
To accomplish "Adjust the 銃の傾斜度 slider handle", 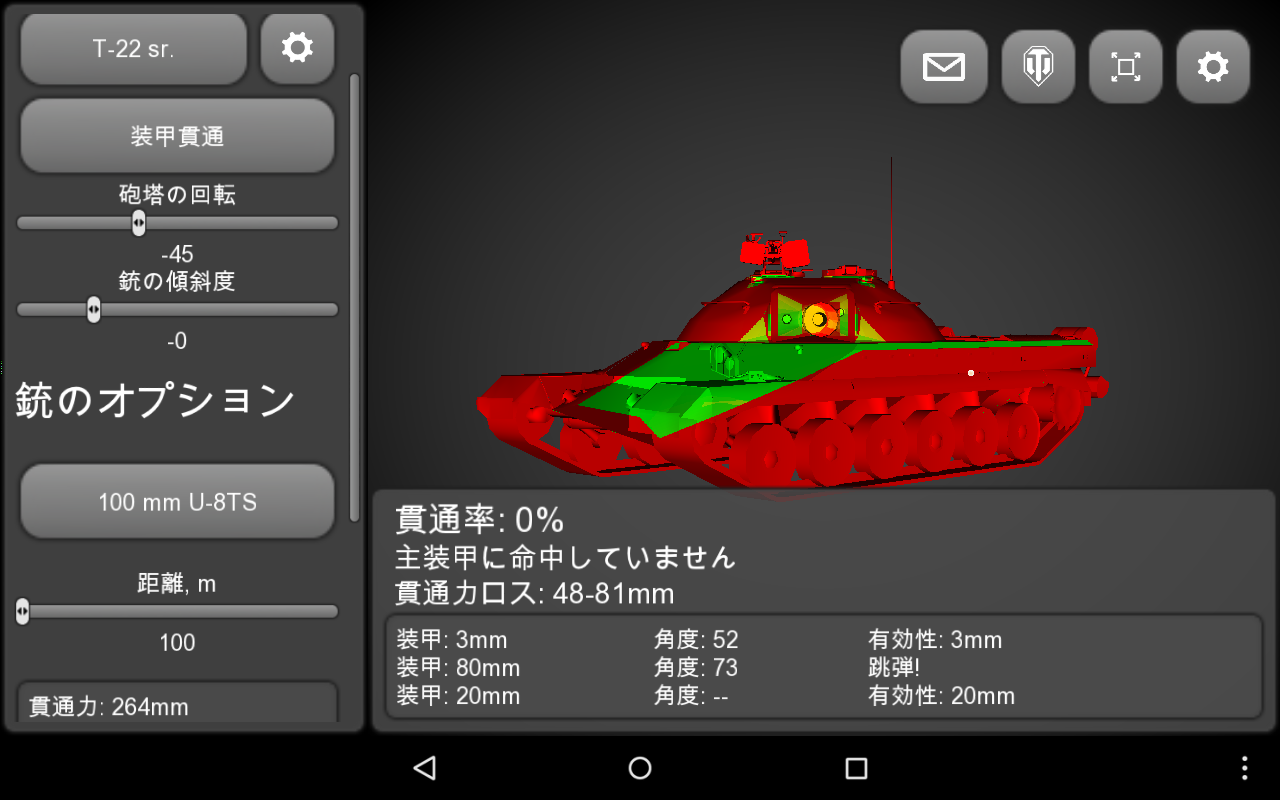I will point(93,310).
